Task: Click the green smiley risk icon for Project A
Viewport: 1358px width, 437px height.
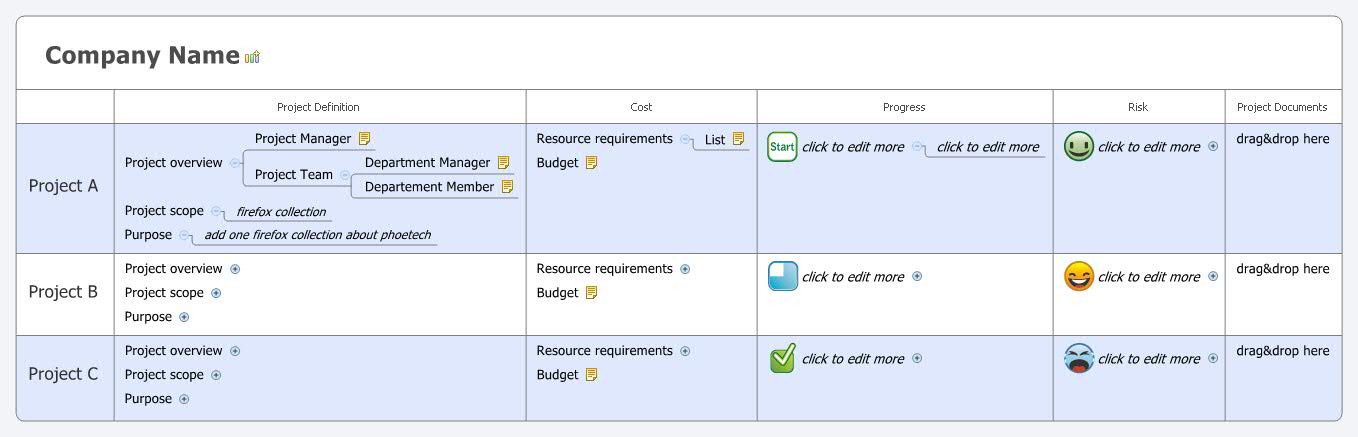Action: click(x=1079, y=147)
